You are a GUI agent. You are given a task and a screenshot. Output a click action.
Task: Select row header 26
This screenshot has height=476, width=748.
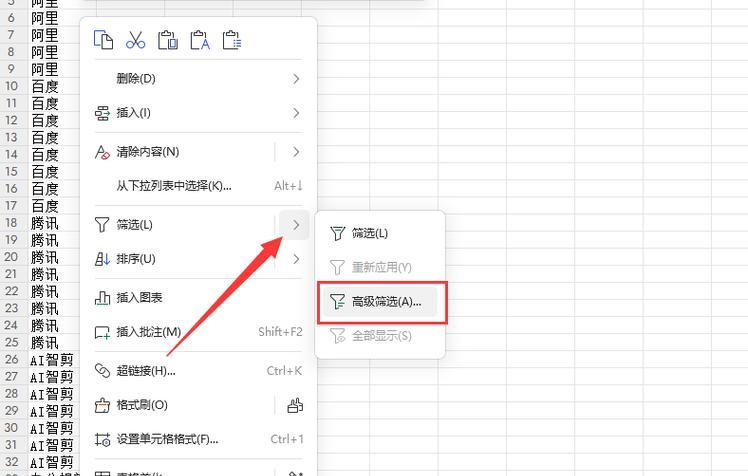click(x=11, y=359)
